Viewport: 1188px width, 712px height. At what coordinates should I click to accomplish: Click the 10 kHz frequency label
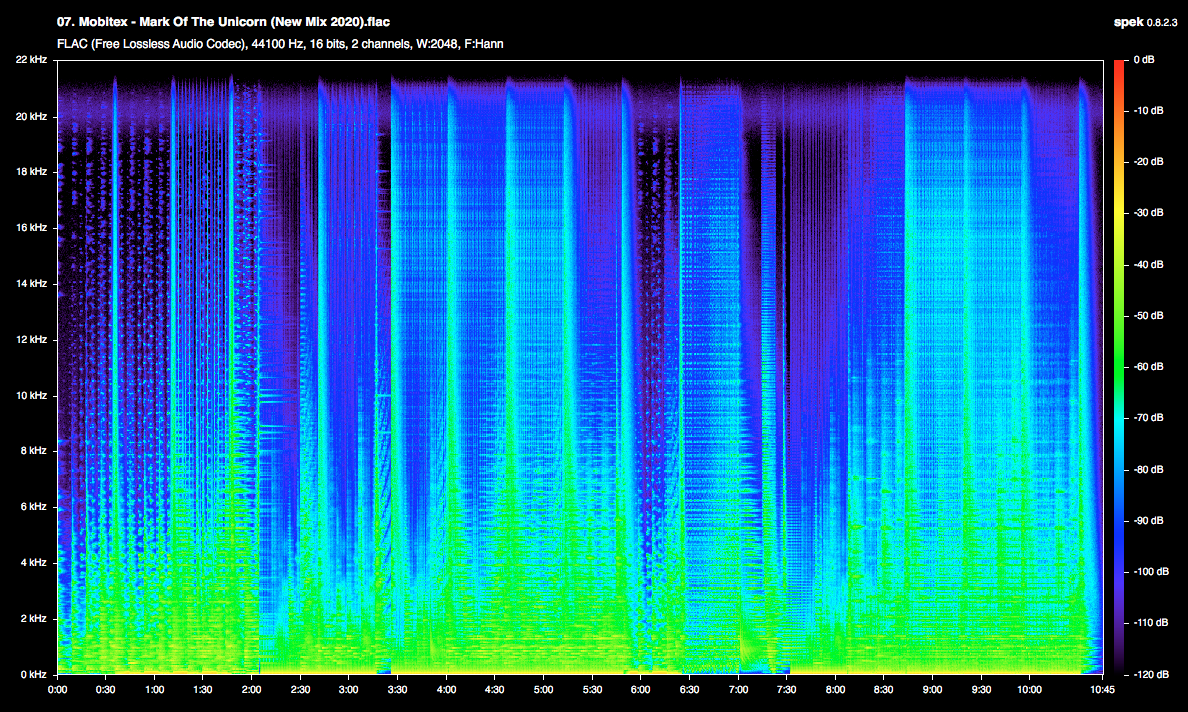pos(31,395)
